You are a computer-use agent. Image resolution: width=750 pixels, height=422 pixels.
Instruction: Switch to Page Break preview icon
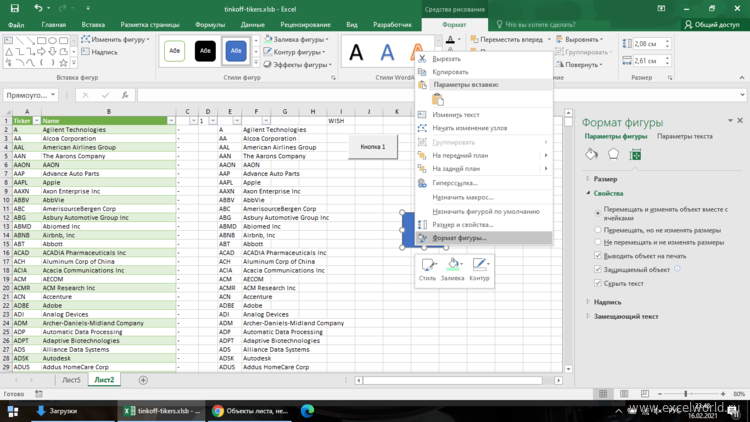(645, 393)
